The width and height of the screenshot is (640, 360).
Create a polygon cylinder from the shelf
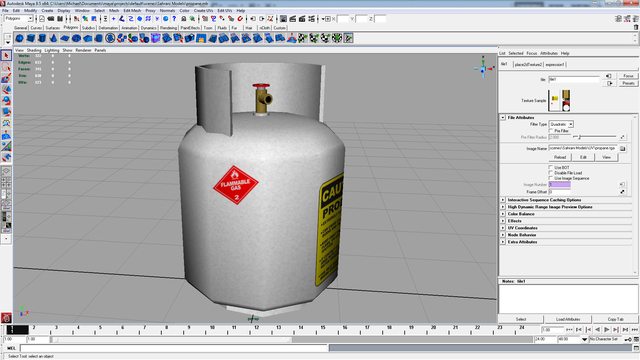click(42, 38)
